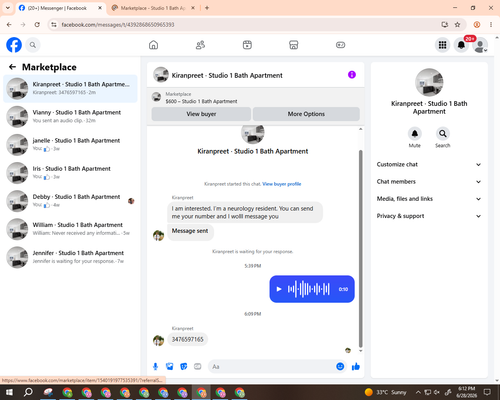Mute this chat with the bell icon
Image resolution: width=500 pixels, height=400 pixels.
[x=415, y=134]
